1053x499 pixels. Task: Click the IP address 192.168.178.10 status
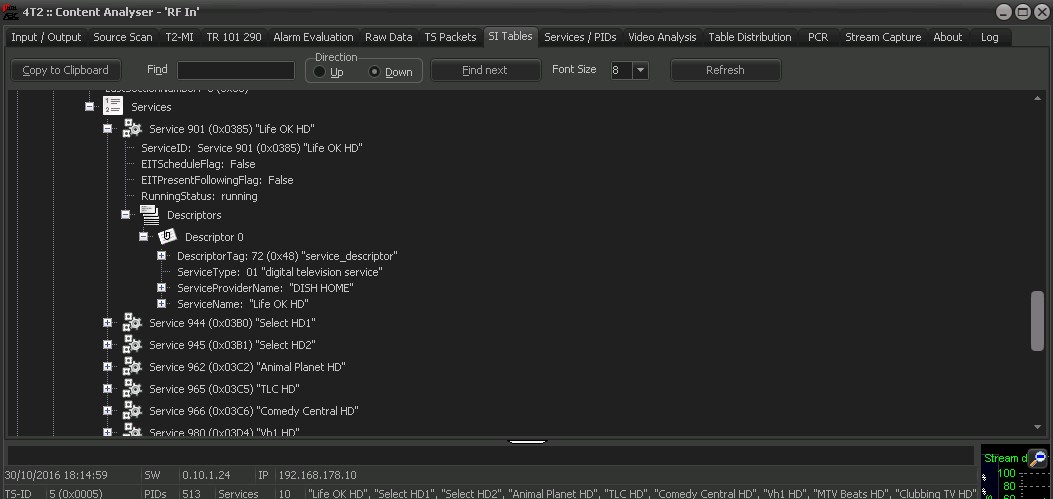316,475
